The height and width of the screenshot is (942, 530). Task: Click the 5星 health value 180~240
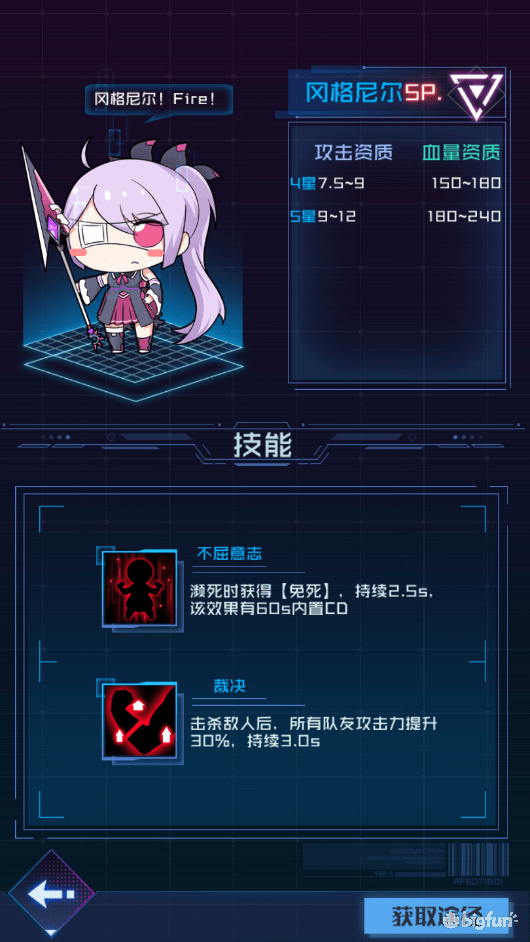[x=464, y=216]
